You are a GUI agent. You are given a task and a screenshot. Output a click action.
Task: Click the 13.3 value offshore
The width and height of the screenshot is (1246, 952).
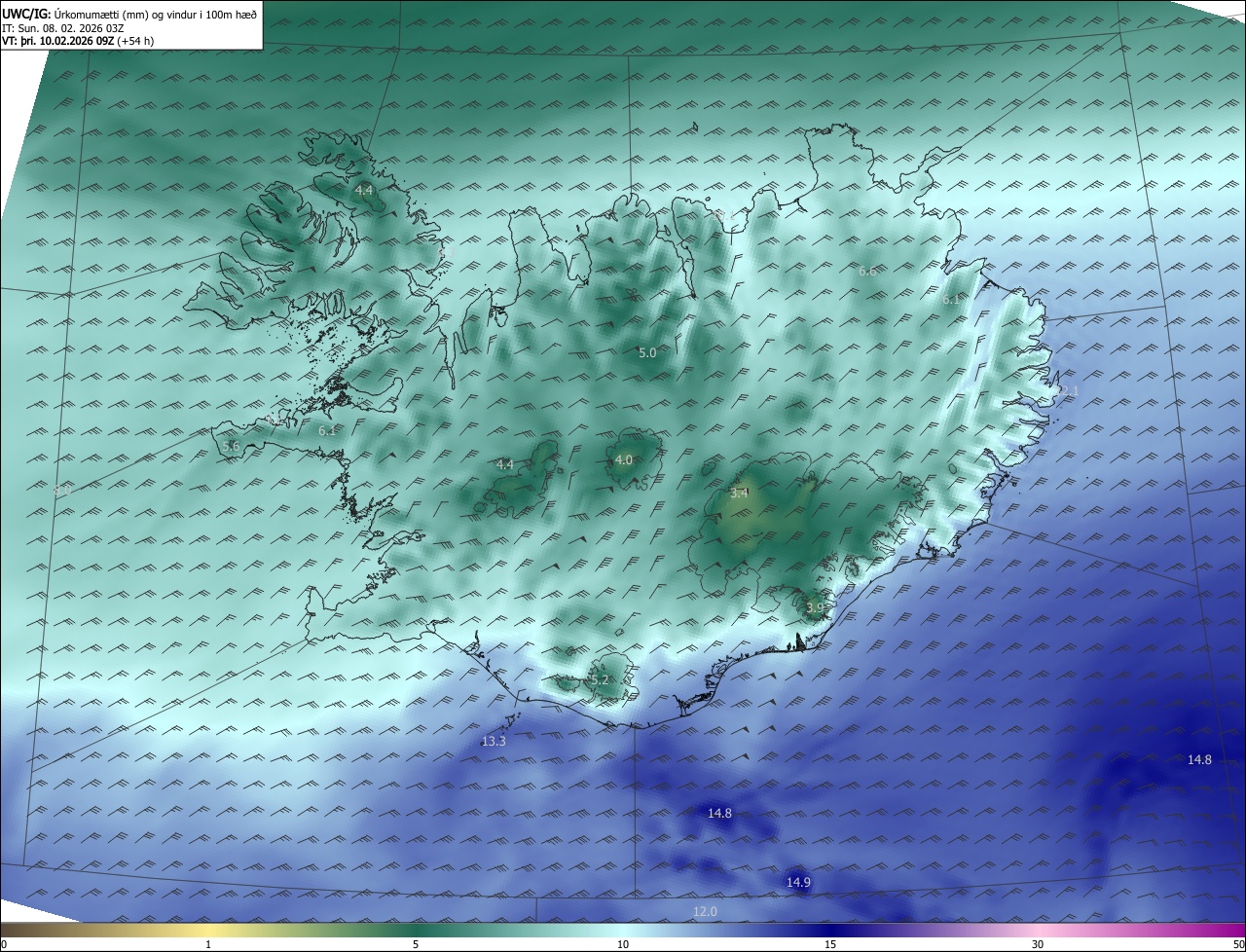click(494, 742)
